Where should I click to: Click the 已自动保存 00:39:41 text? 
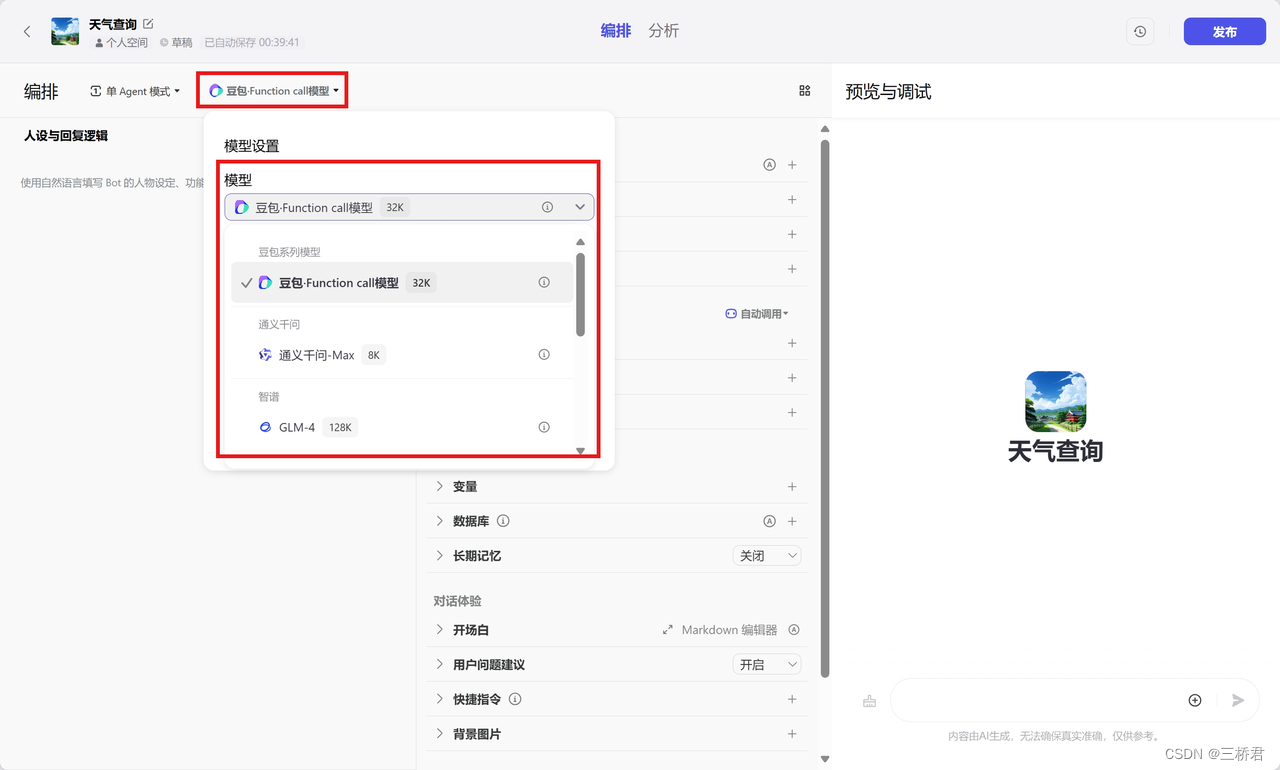[x=252, y=43]
